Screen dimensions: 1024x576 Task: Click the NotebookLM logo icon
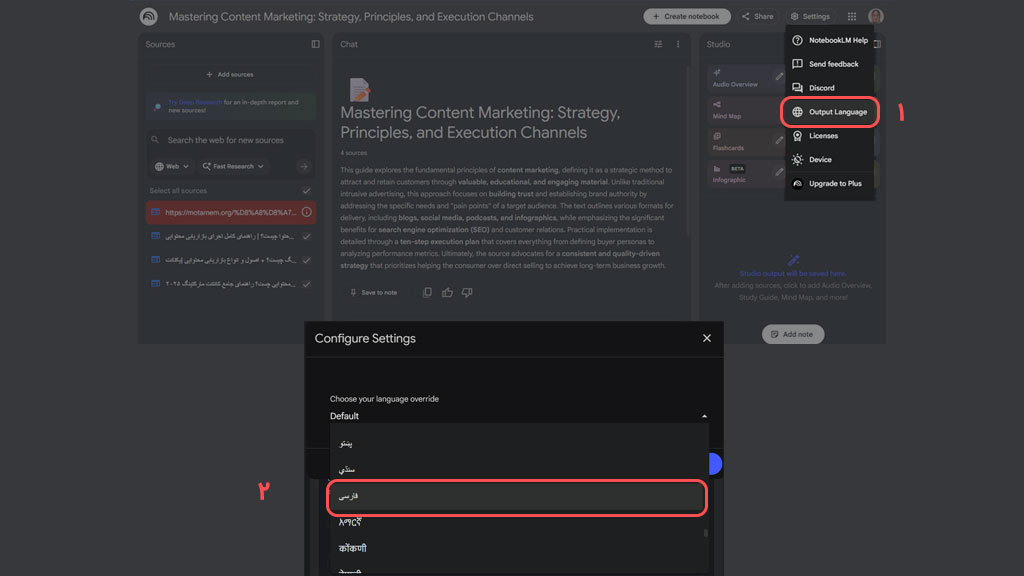(149, 16)
